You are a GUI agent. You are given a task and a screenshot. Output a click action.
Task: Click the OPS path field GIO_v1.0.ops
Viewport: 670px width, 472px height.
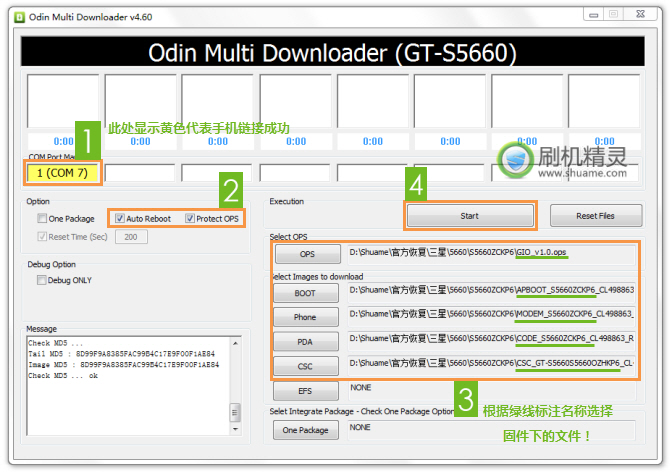[491, 253]
